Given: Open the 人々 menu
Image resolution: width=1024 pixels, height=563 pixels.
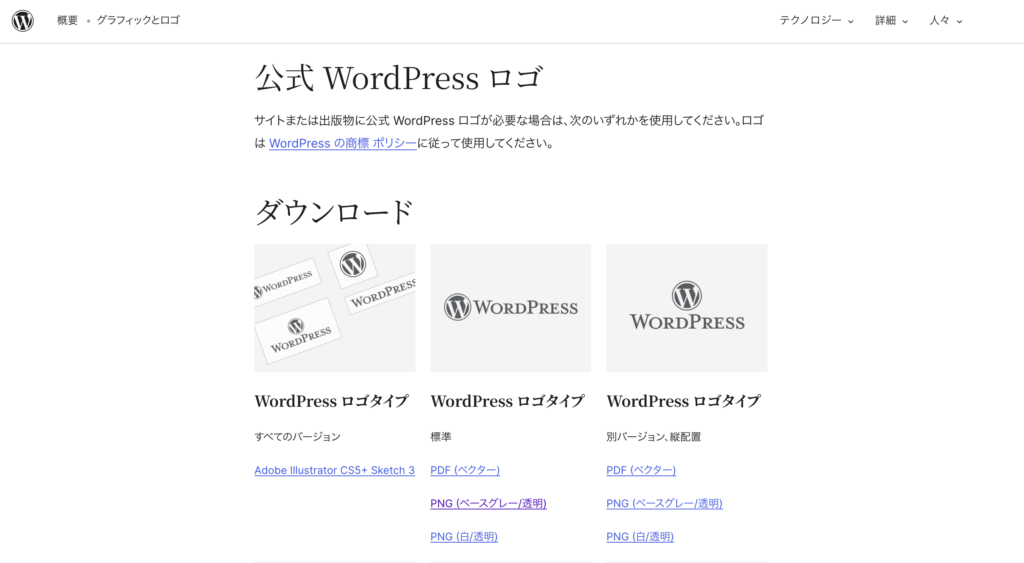Looking at the screenshot, I should pyautogui.click(x=946, y=20).
